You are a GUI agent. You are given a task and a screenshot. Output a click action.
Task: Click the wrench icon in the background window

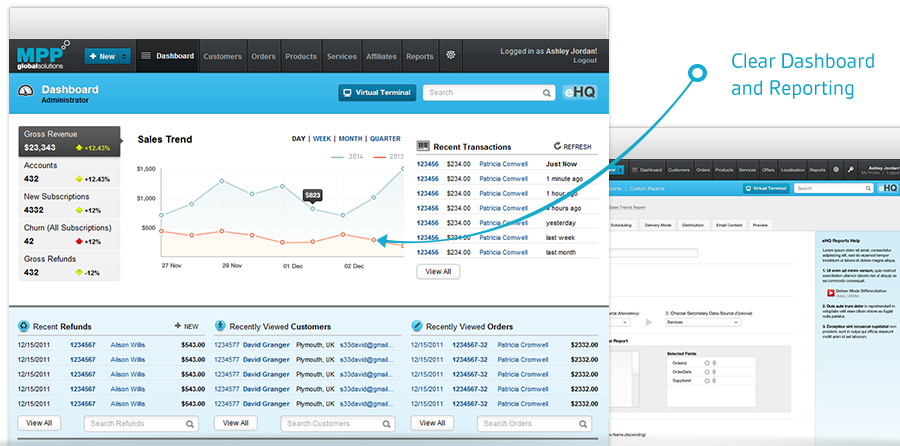850,170
